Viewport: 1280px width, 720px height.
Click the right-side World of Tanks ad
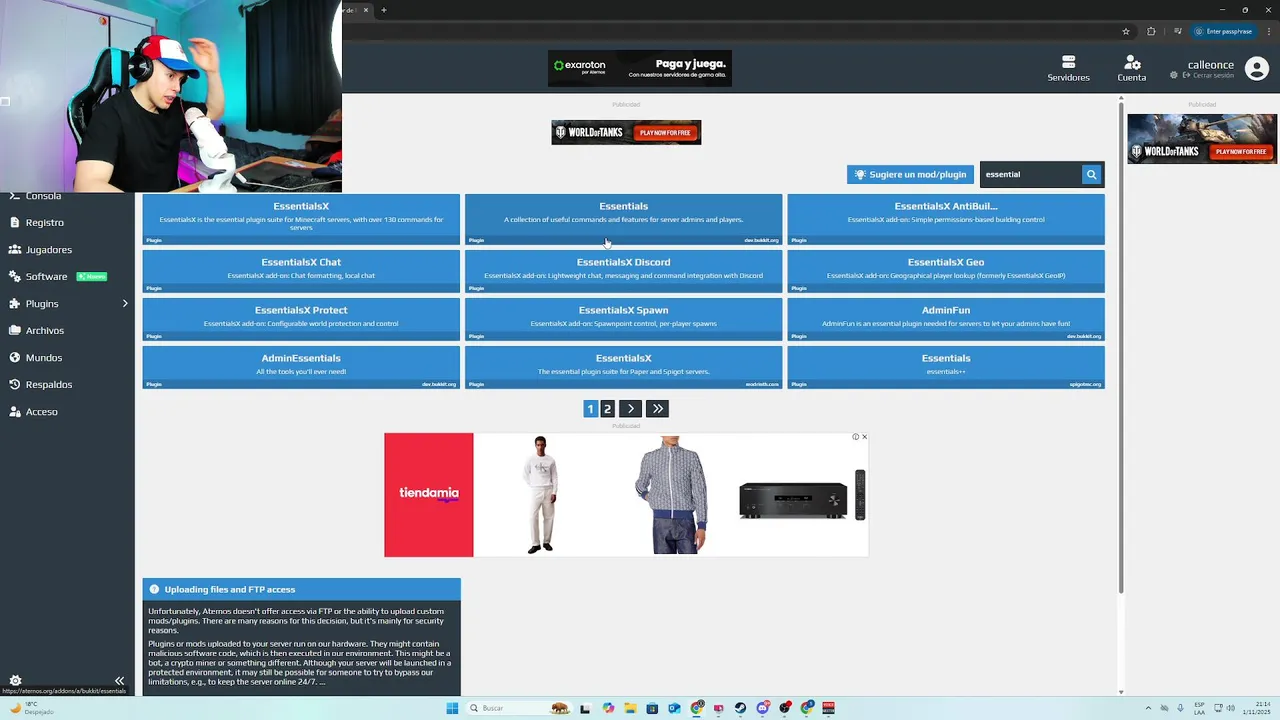click(x=1202, y=139)
